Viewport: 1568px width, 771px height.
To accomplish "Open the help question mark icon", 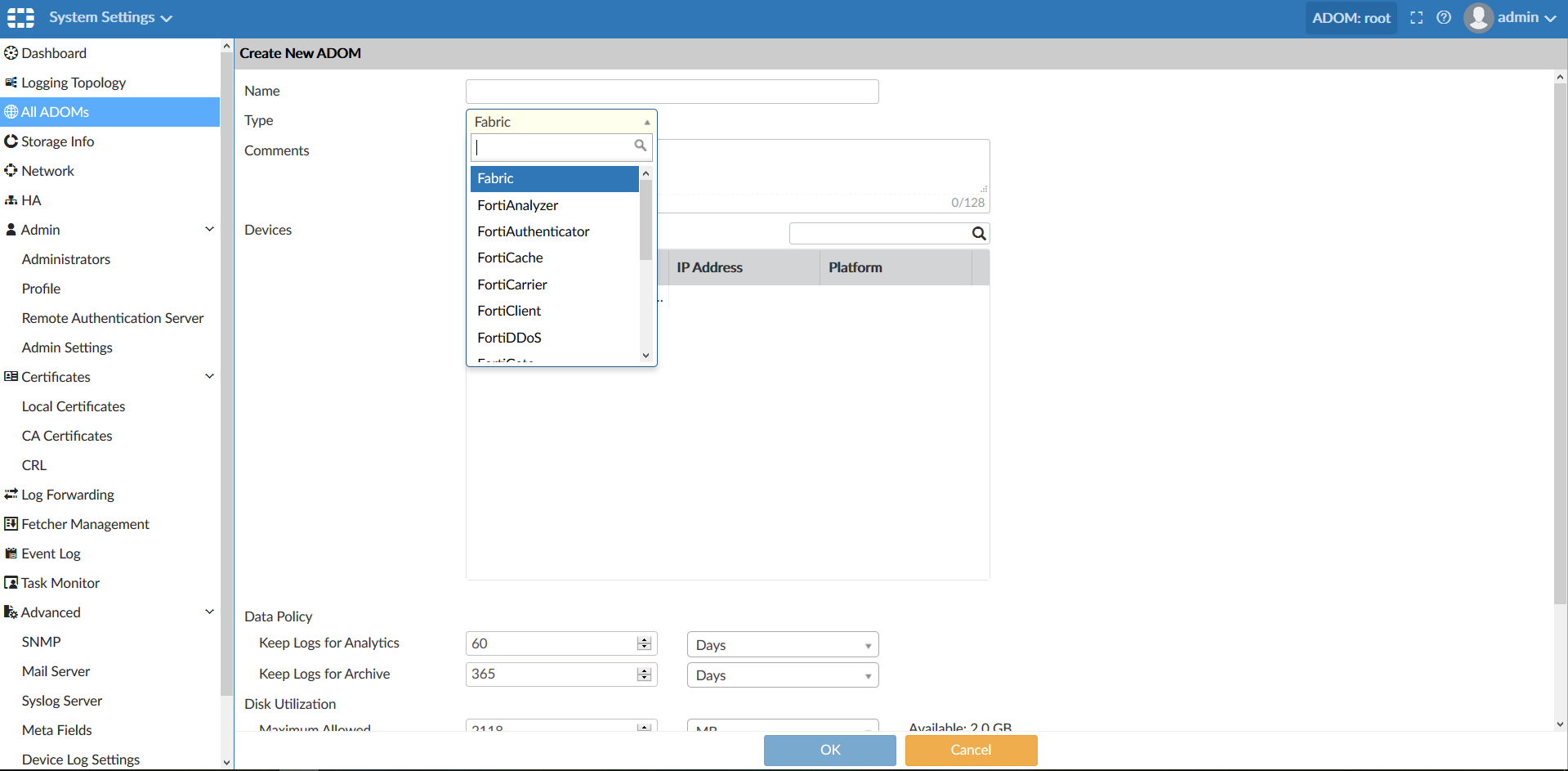I will (1444, 18).
